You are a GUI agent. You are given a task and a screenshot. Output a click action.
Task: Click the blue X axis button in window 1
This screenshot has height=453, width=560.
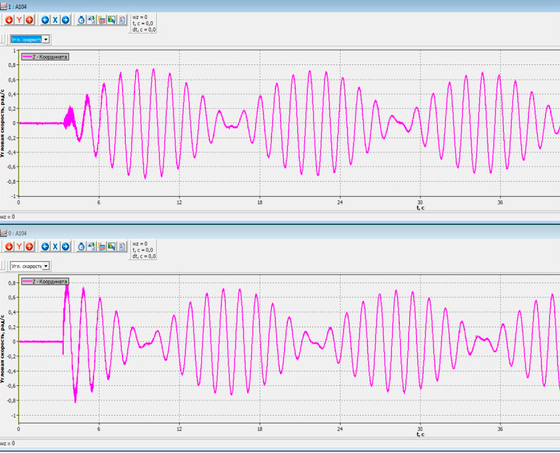(x=55, y=20)
